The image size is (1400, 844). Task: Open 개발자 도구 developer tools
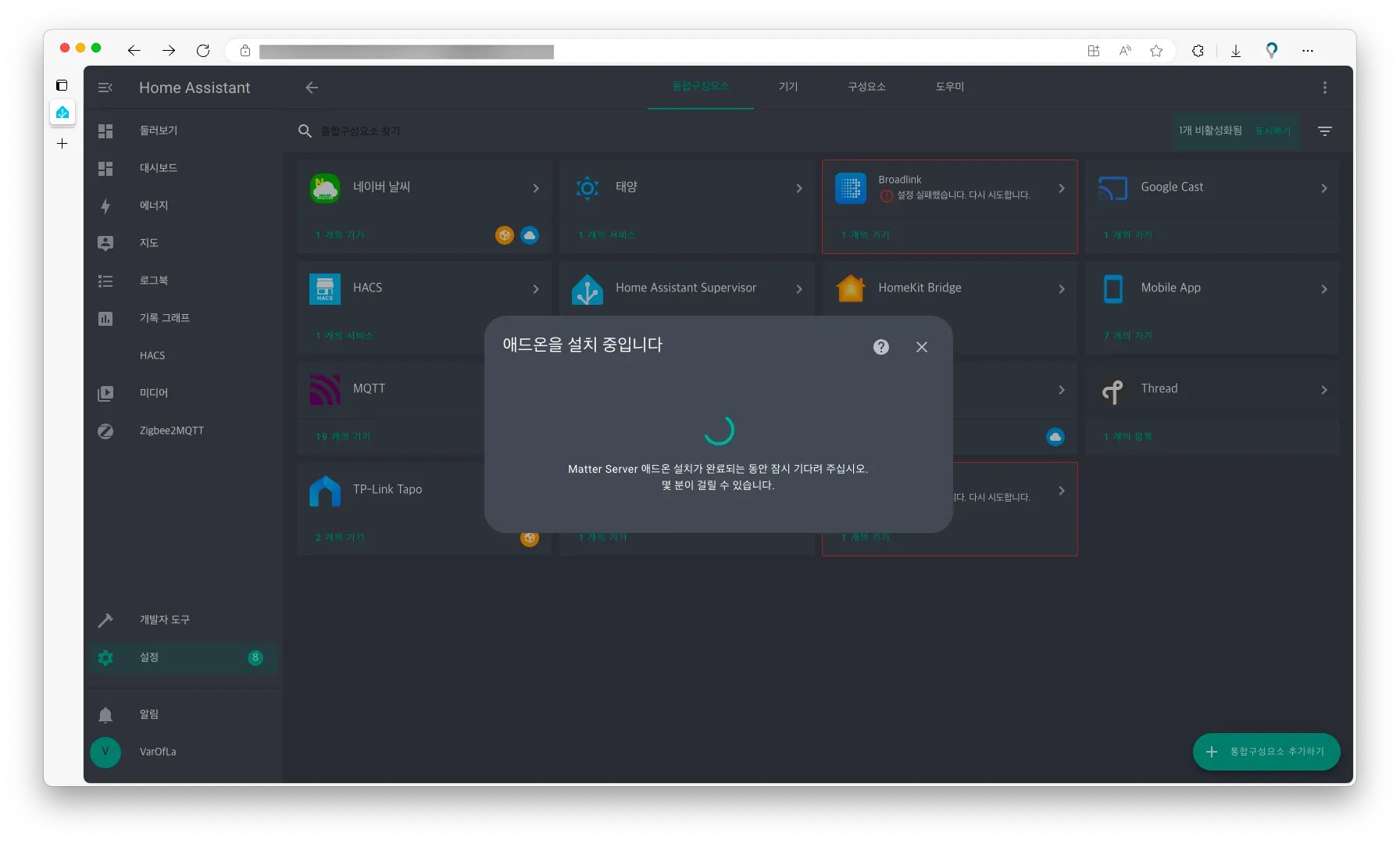184,620
